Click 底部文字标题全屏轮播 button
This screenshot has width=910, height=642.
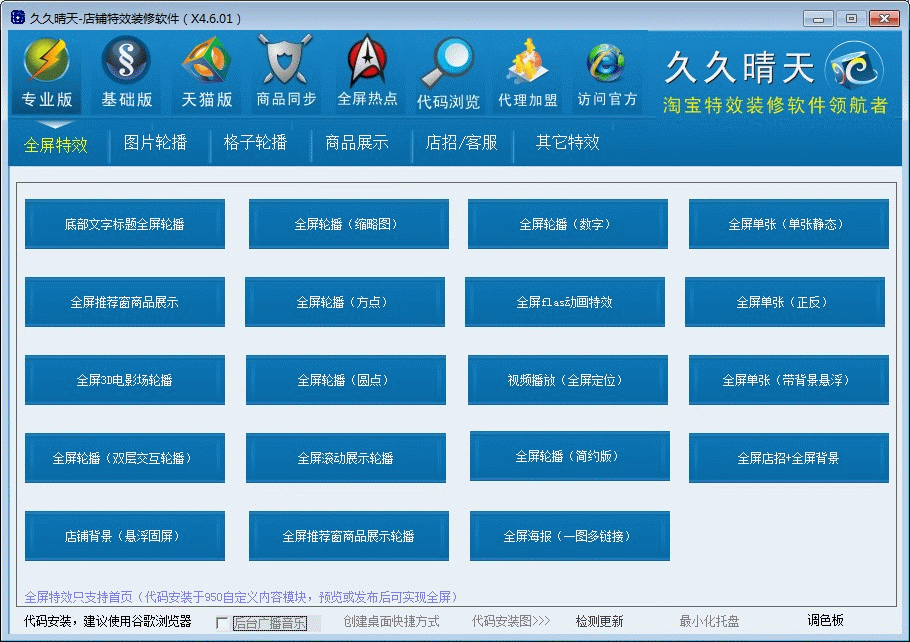(x=125, y=224)
